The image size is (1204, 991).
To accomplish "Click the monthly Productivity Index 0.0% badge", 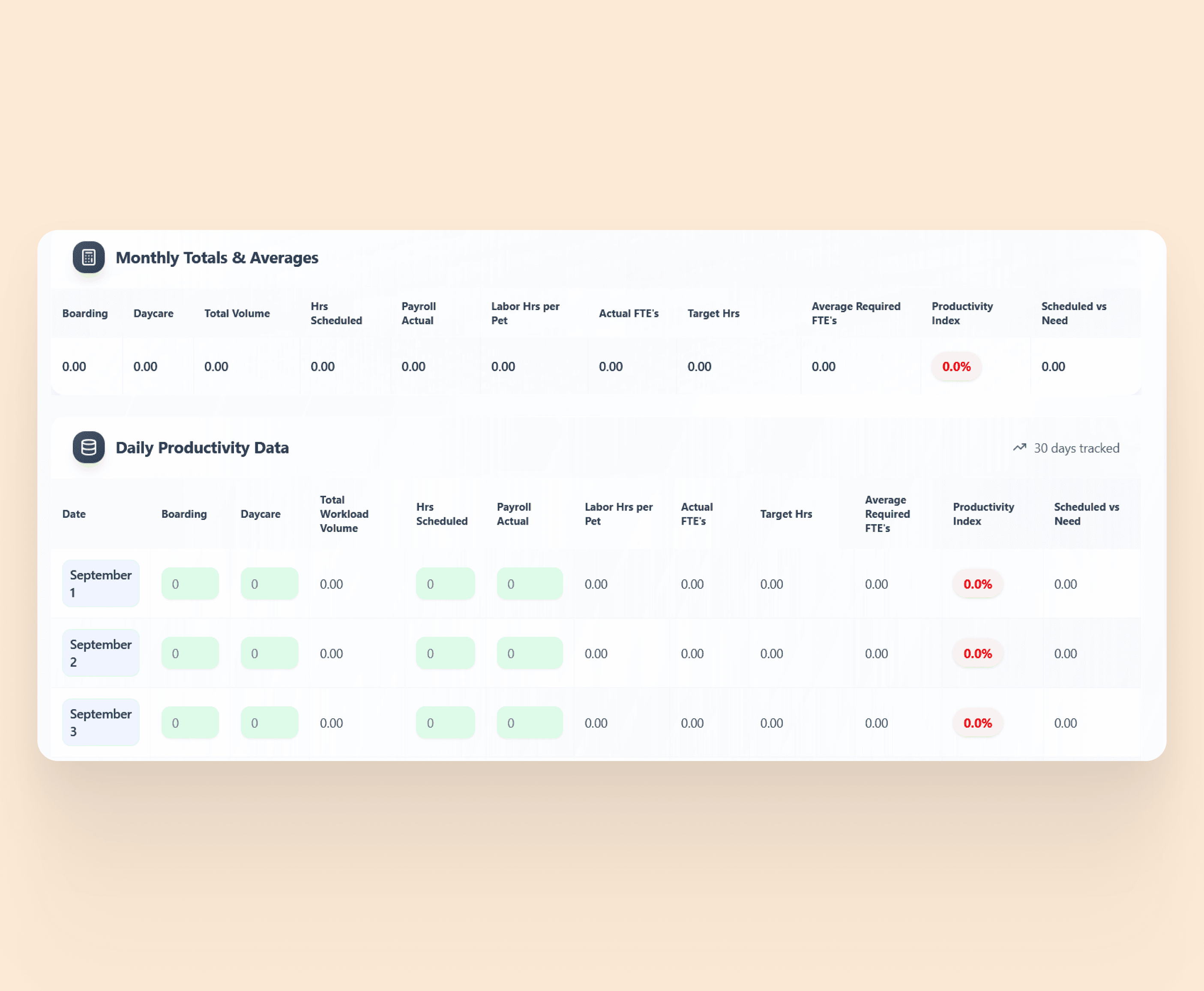I will tap(956, 367).
